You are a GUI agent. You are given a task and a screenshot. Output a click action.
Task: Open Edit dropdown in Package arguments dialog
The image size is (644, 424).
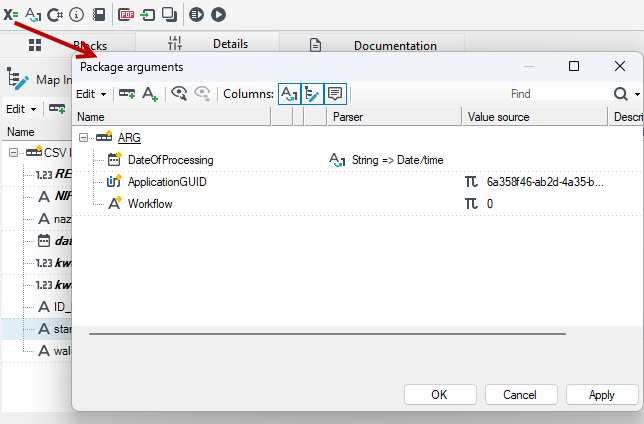tap(91, 94)
